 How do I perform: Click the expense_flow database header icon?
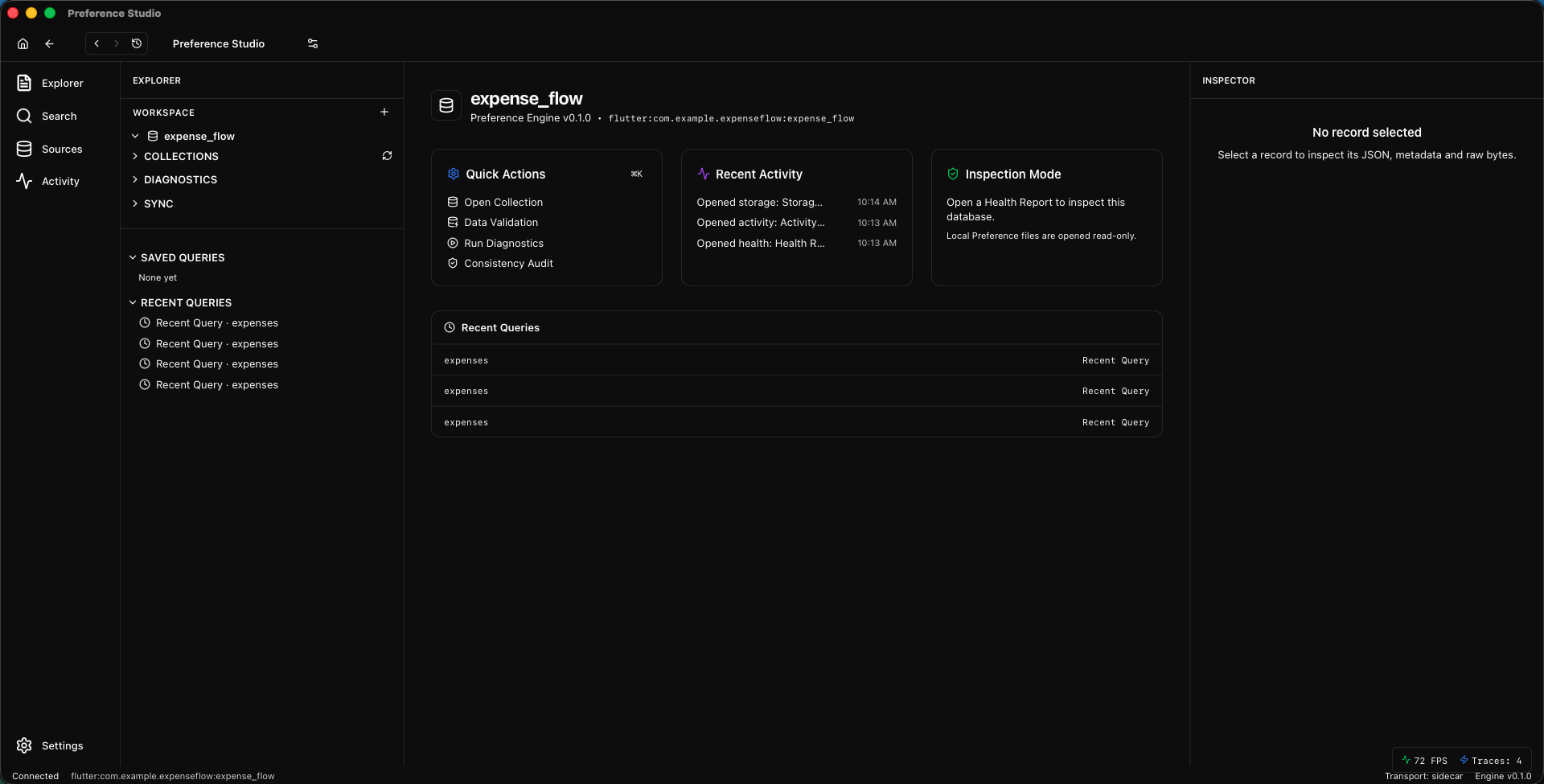point(446,105)
